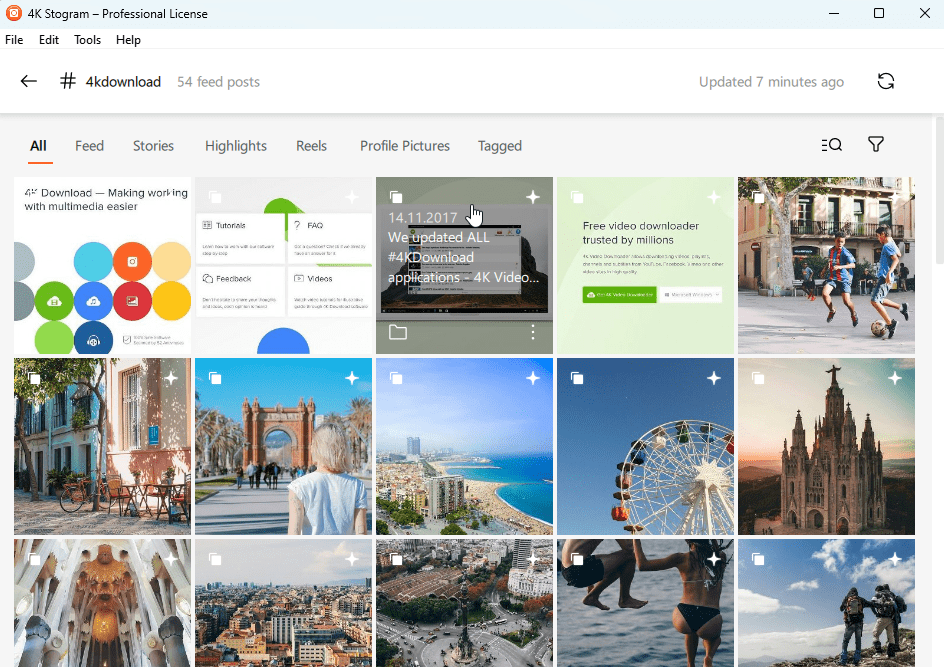
Task: Click the sparkle icon on the 14.11.2017 post
Action: (x=533, y=197)
